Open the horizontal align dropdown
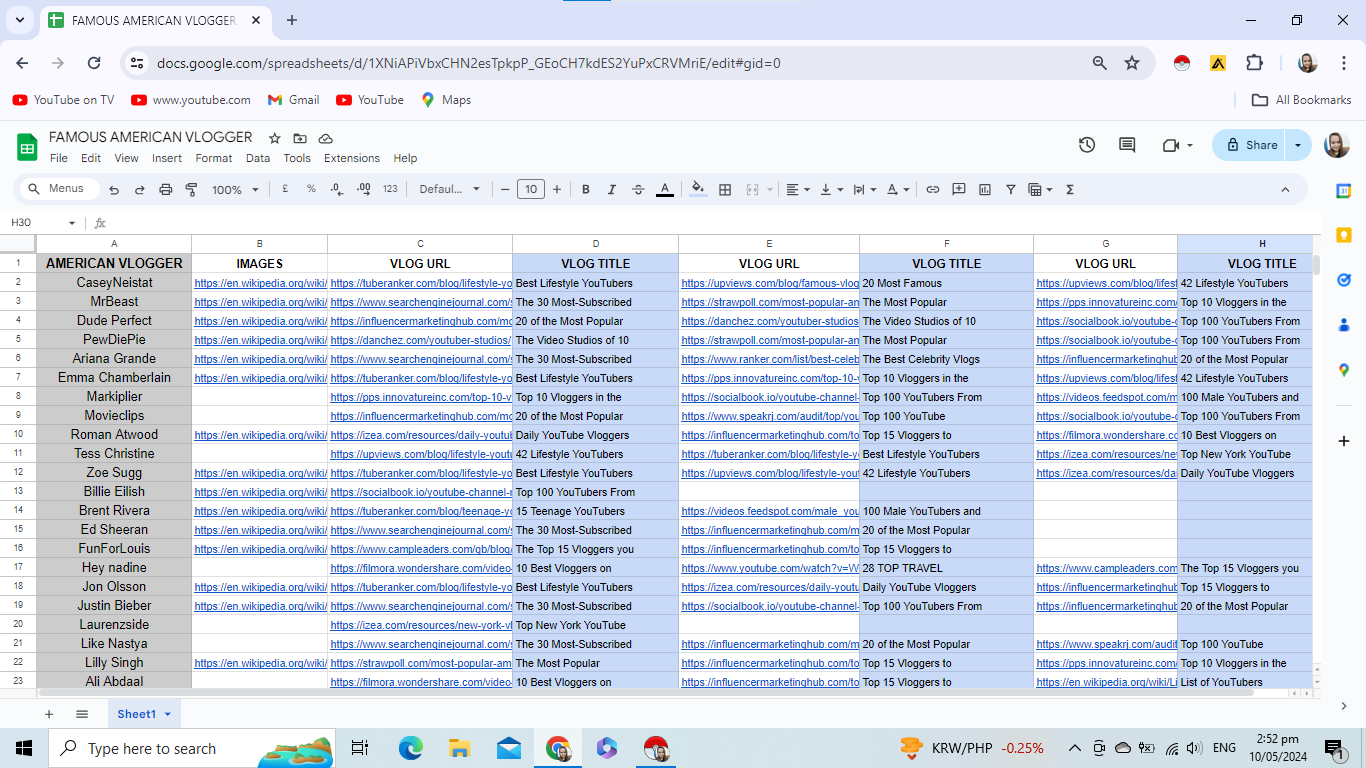Image resolution: width=1366 pixels, height=768 pixels. click(797, 189)
